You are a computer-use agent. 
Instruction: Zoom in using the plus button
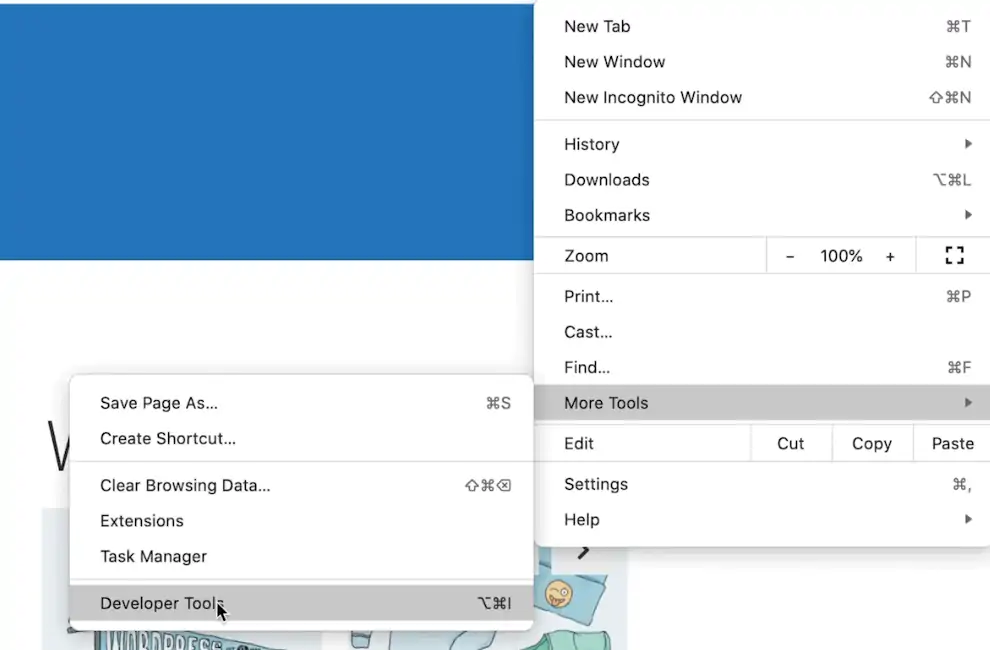pyautogui.click(x=890, y=255)
